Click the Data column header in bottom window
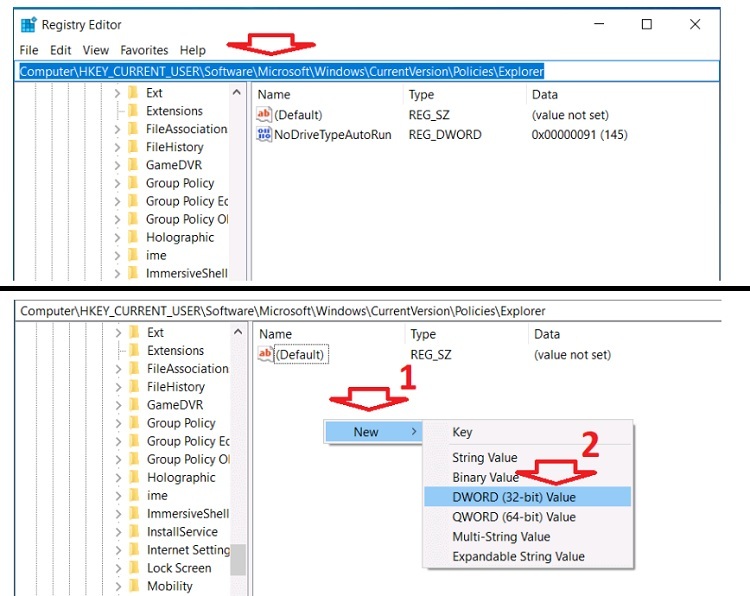This screenshot has width=750, height=596. (x=547, y=334)
